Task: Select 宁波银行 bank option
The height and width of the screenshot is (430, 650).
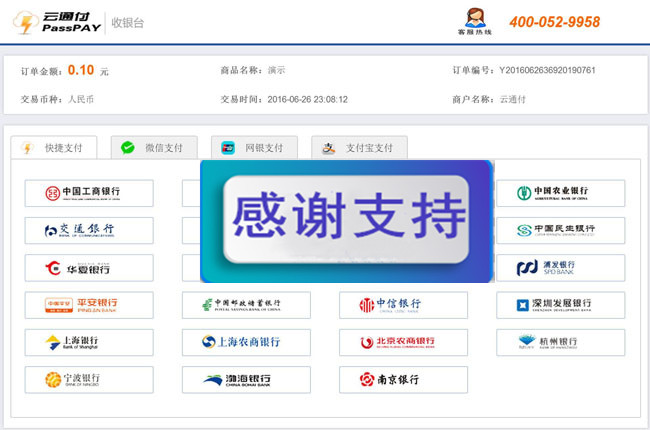Action: coord(89,380)
